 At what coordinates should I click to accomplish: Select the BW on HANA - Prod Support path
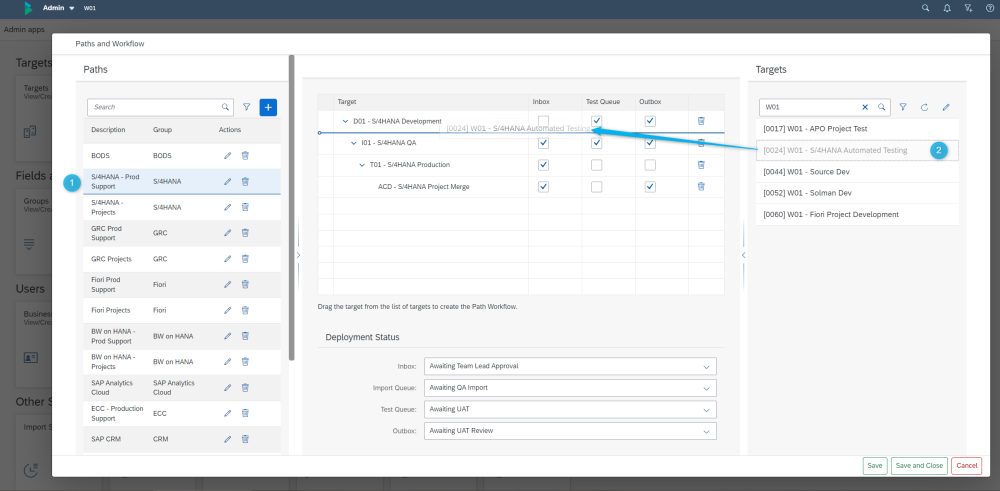click(x=182, y=336)
